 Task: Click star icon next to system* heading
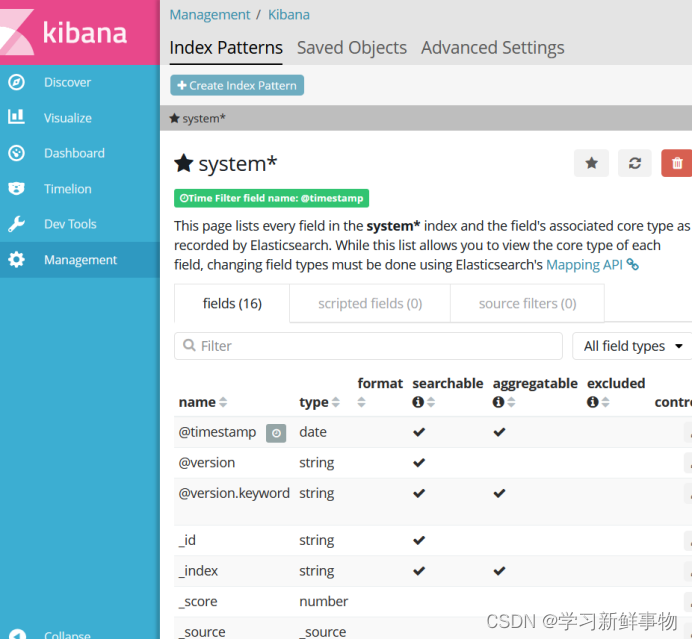tap(184, 163)
